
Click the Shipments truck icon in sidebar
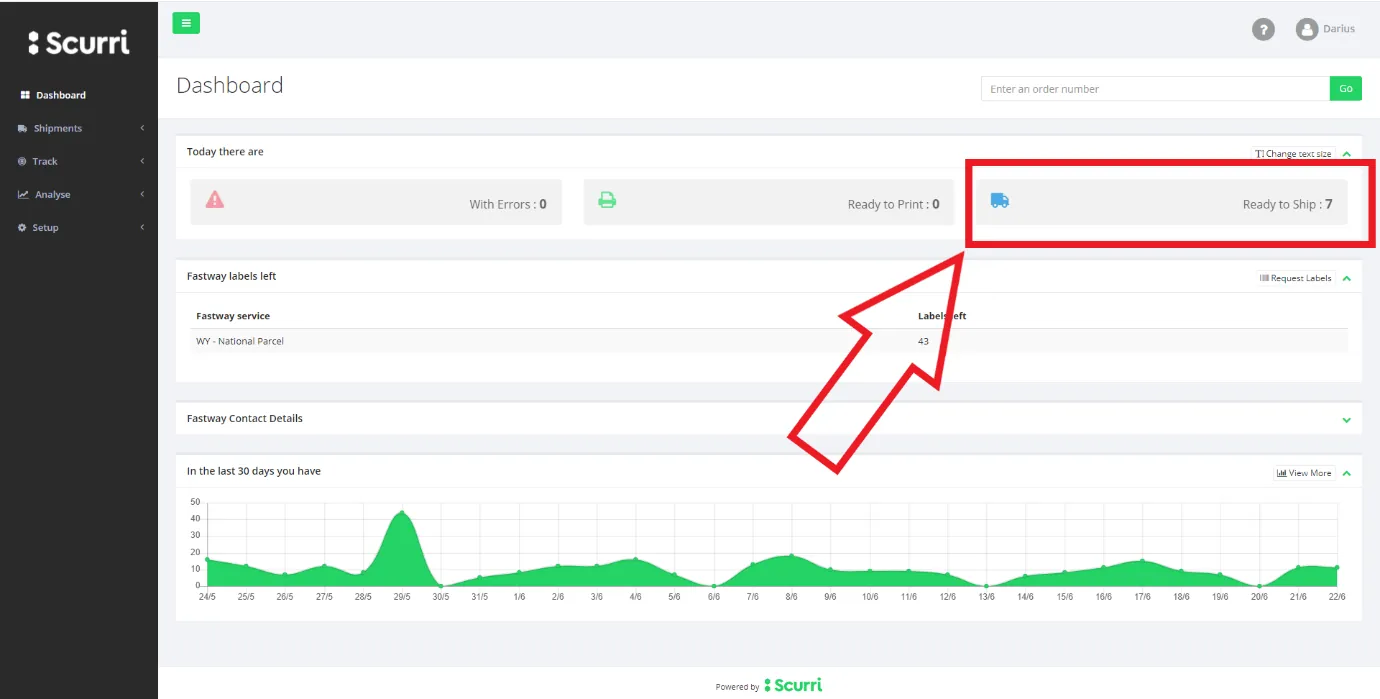pyautogui.click(x=23, y=128)
